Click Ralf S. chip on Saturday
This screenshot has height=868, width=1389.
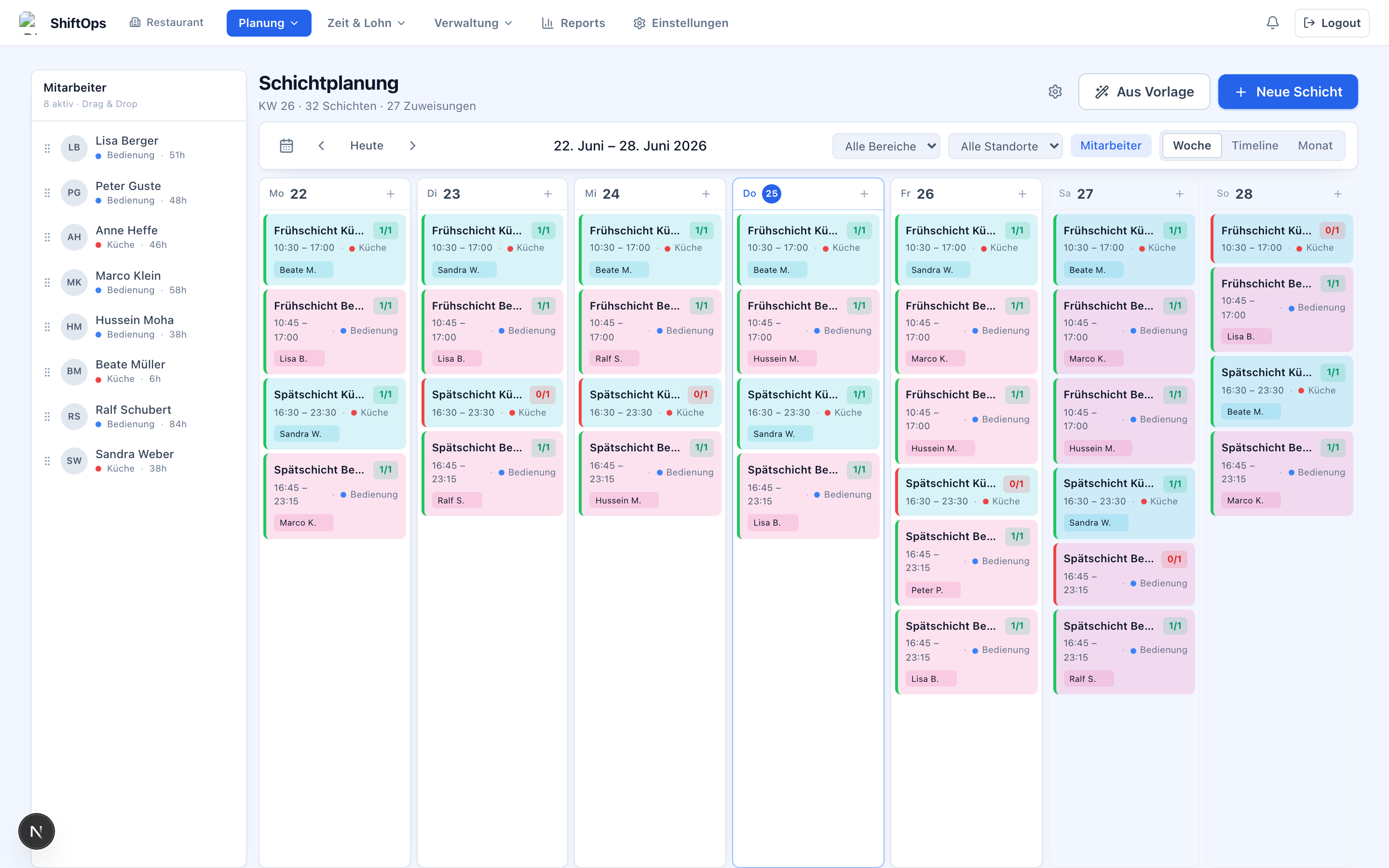click(x=1088, y=678)
